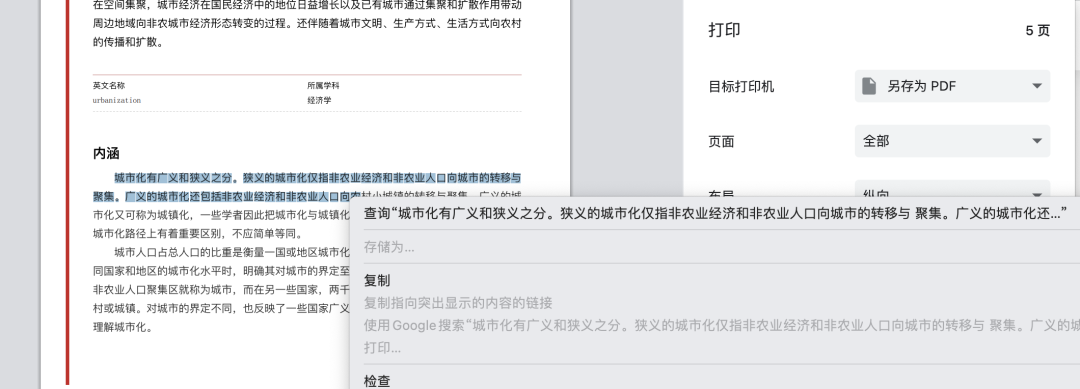Expand the 页面 dropdown showing 全部
The height and width of the screenshot is (389, 1080).
pos(952,141)
